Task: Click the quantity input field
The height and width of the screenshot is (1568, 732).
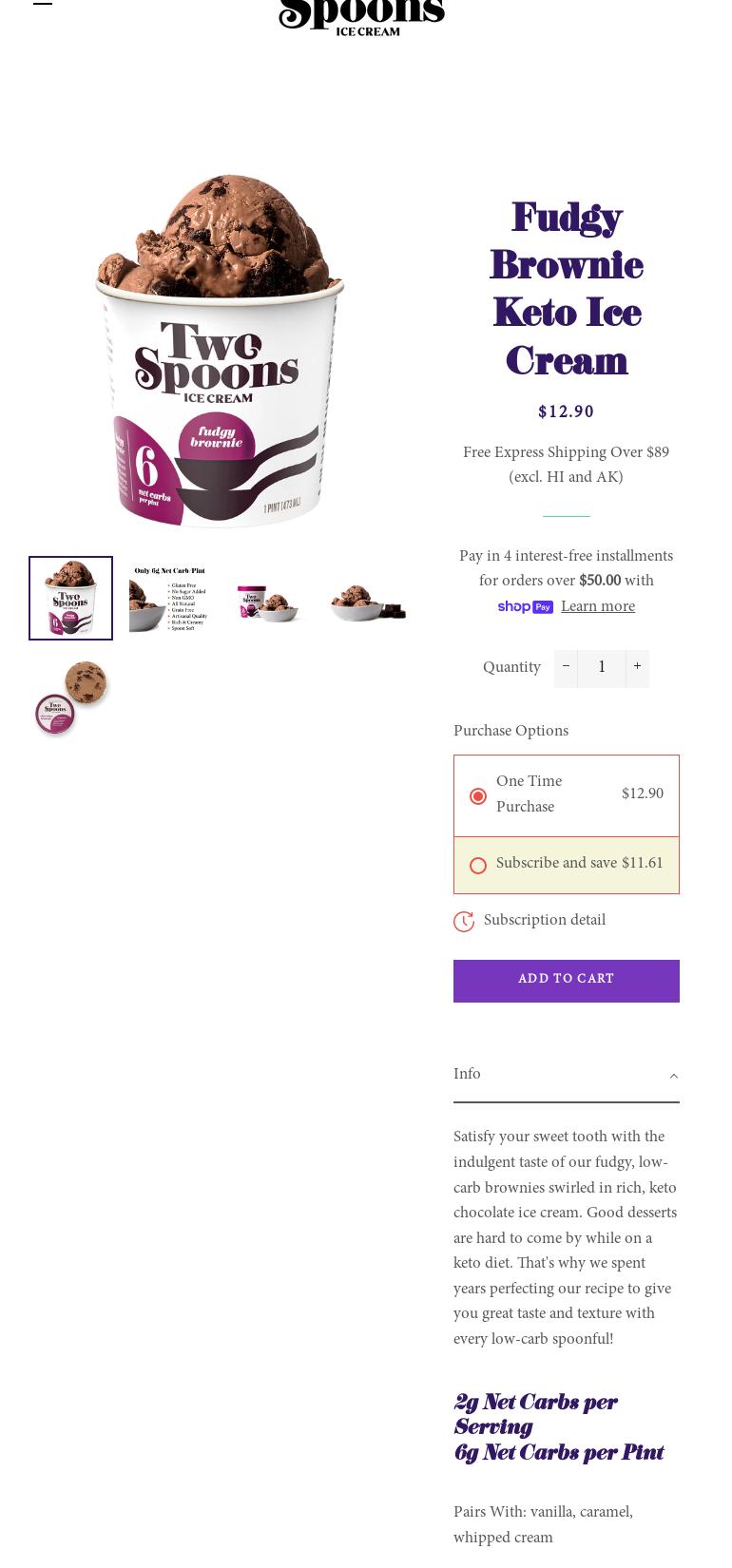Action: point(602,668)
